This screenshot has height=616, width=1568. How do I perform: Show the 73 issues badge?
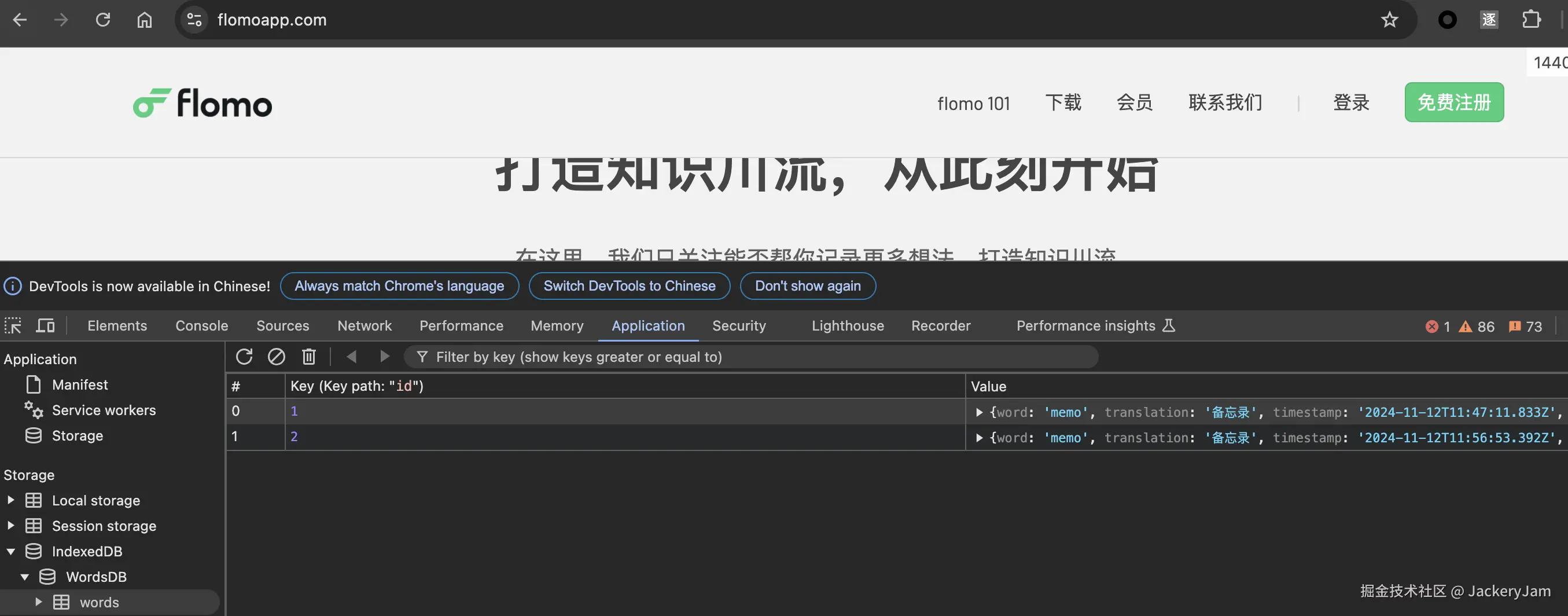tap(1525, 327)
